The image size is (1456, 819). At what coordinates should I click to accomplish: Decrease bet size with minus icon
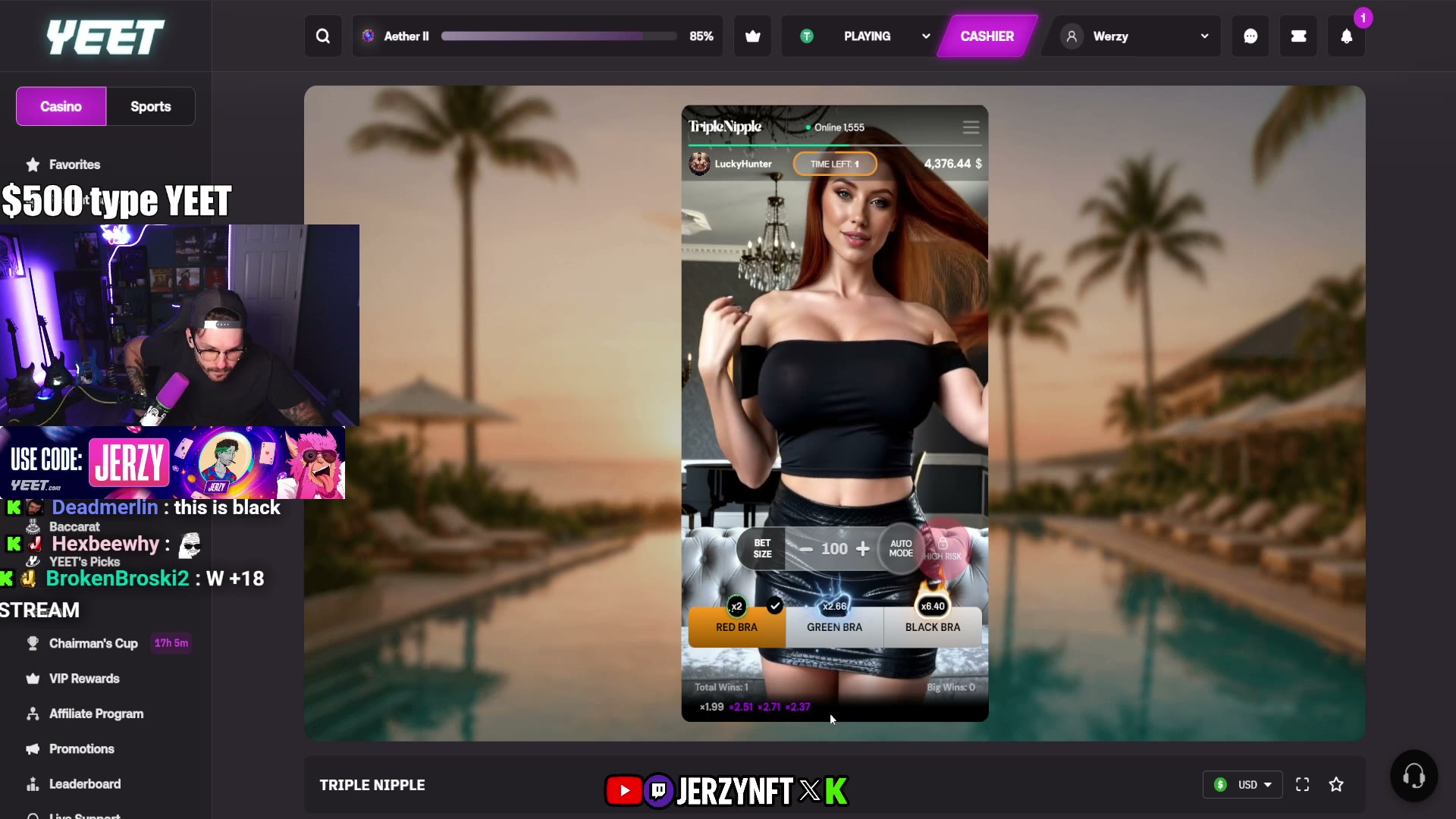click(806, 549)
